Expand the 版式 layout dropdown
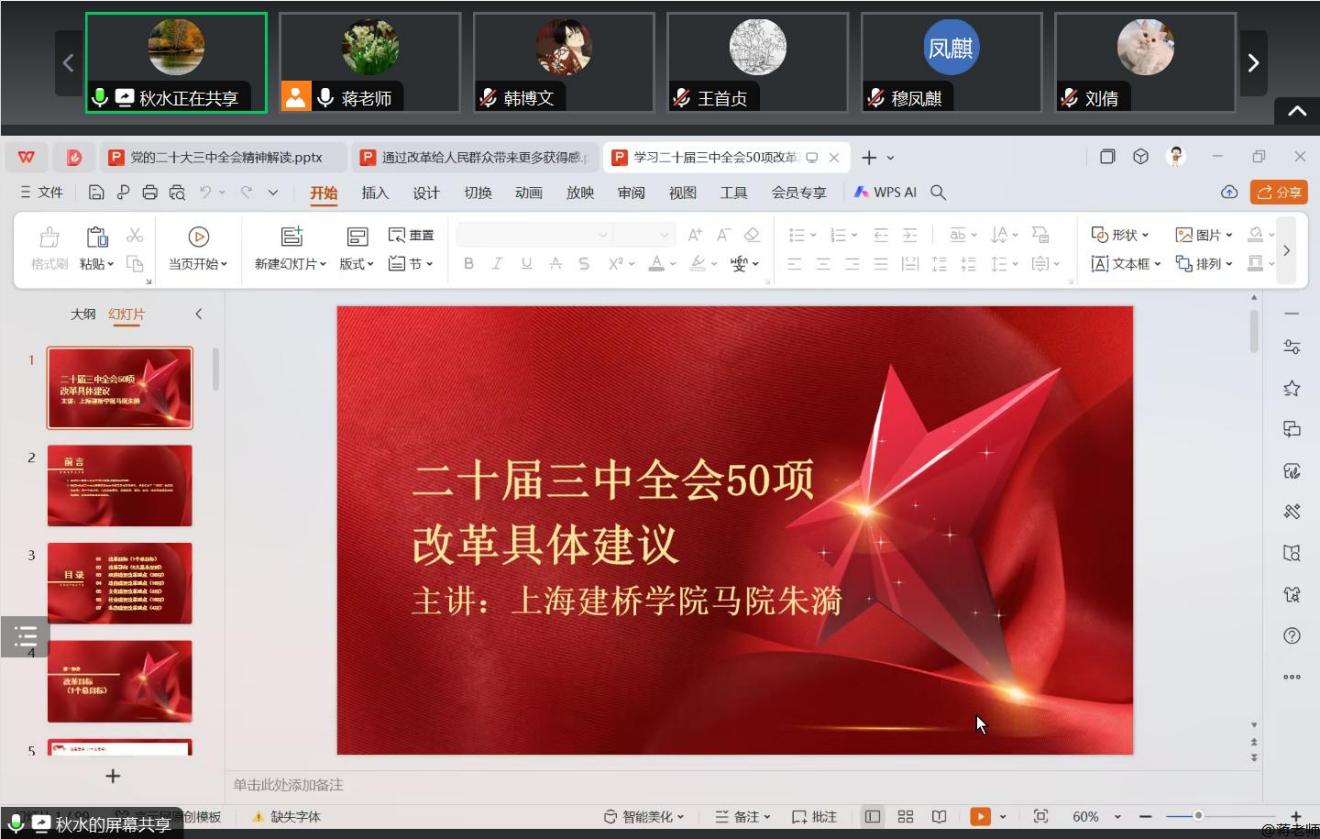Image resolution: width=1320 pixels, height=839 pixels. [x=357, y=264]
